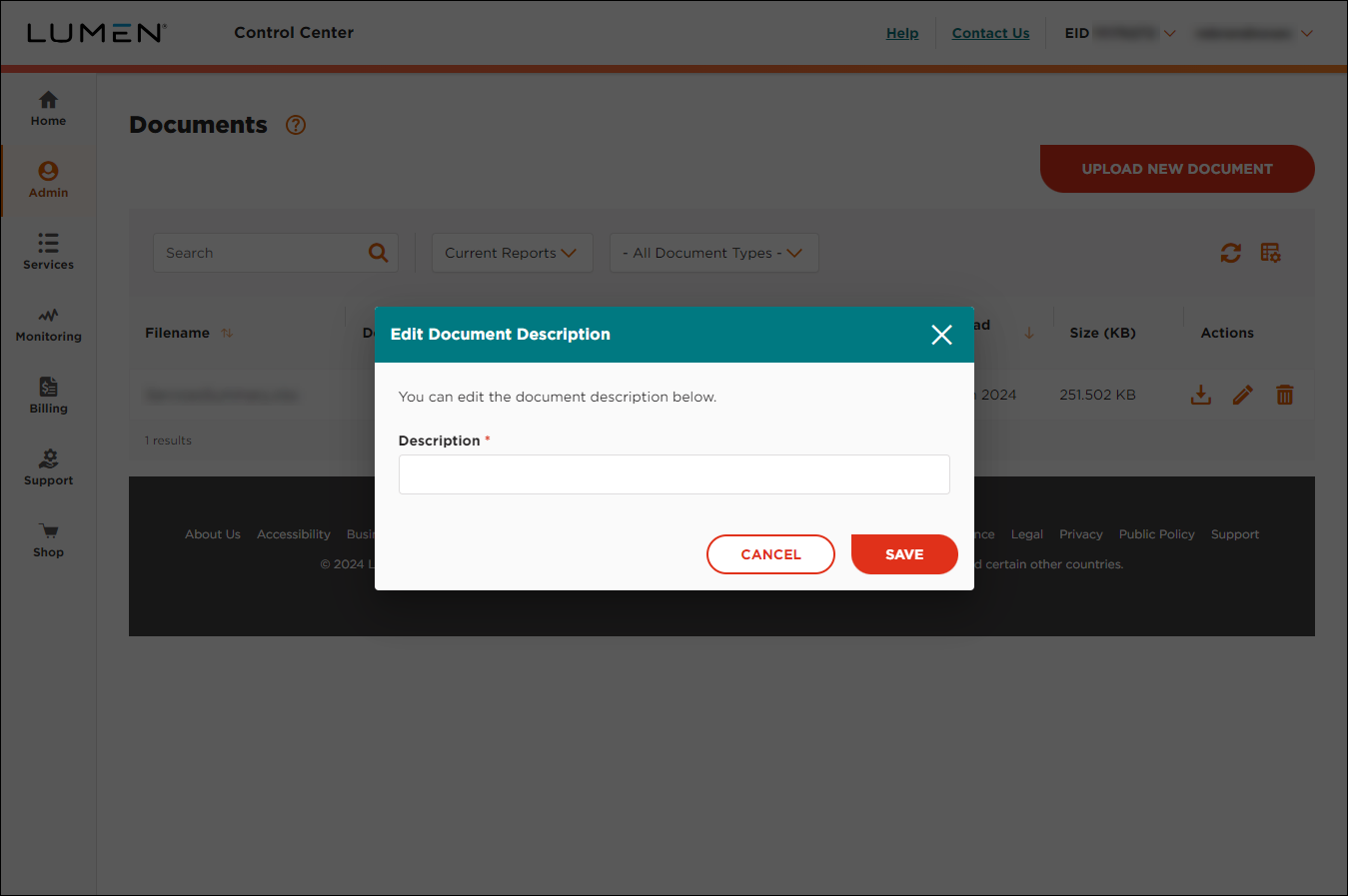The height and width of the screenshot is (896, 1348).
Task: Open the Admin sidebar section
Action: click(48, 181)
